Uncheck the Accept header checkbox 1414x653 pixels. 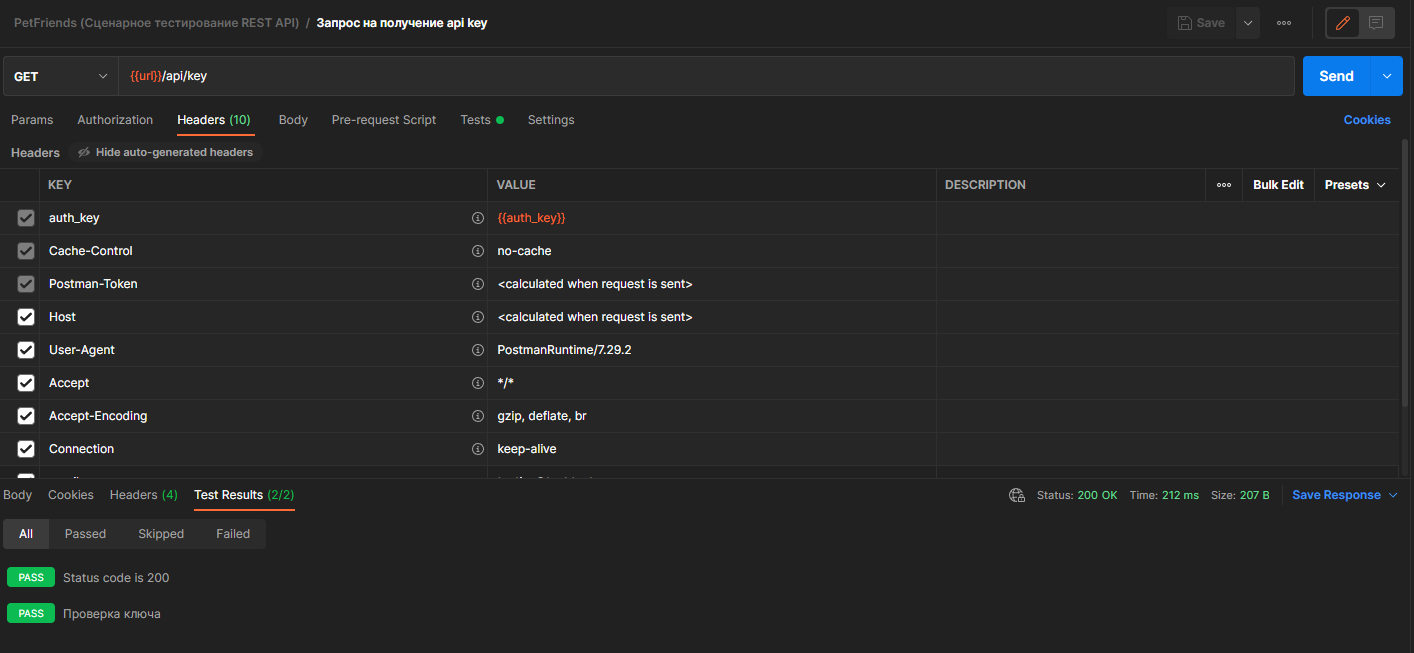(x=26, y=383)
